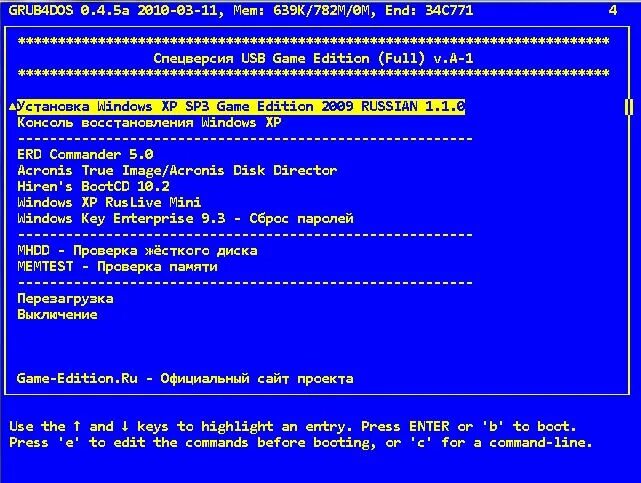
Task: Choose Windows Key Enterprise 9.3 password reset
Action: coord(185,218)
